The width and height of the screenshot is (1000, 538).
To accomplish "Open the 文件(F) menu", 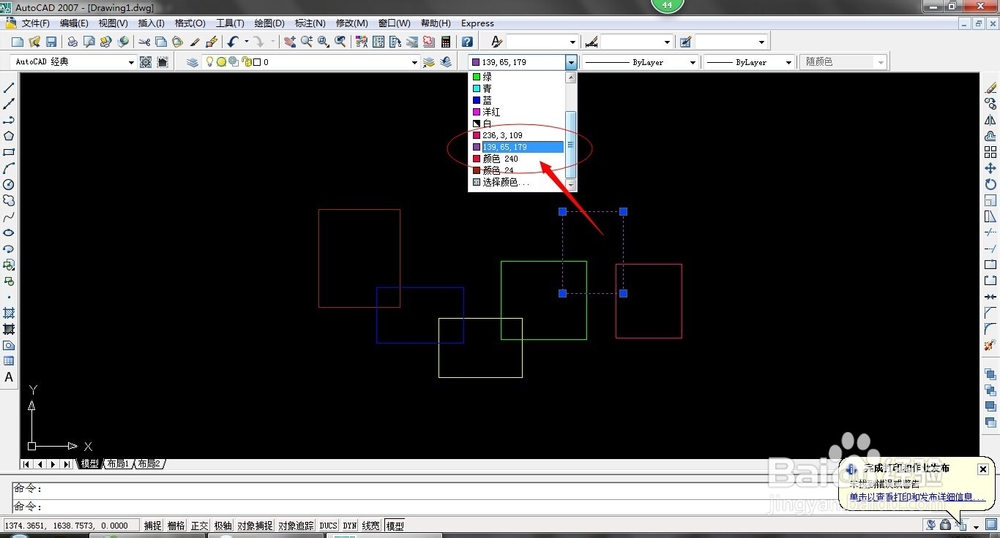I will click(35, 23).
